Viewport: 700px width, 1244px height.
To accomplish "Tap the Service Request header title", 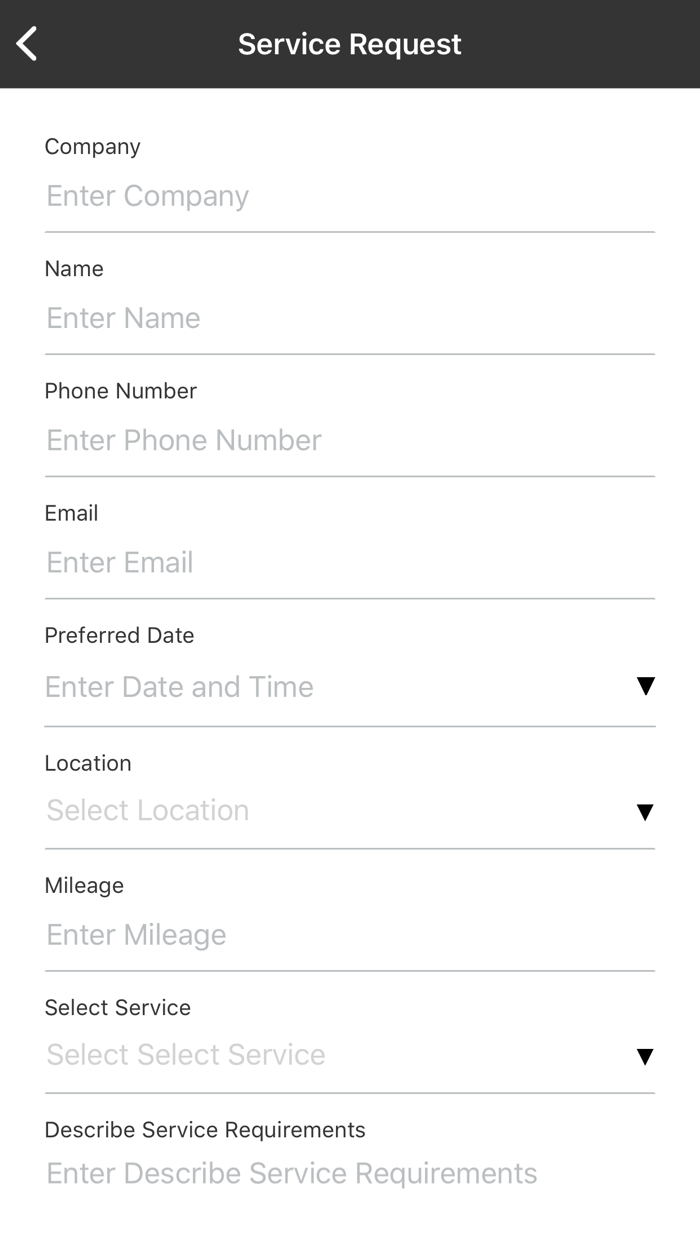I will 350,44.
